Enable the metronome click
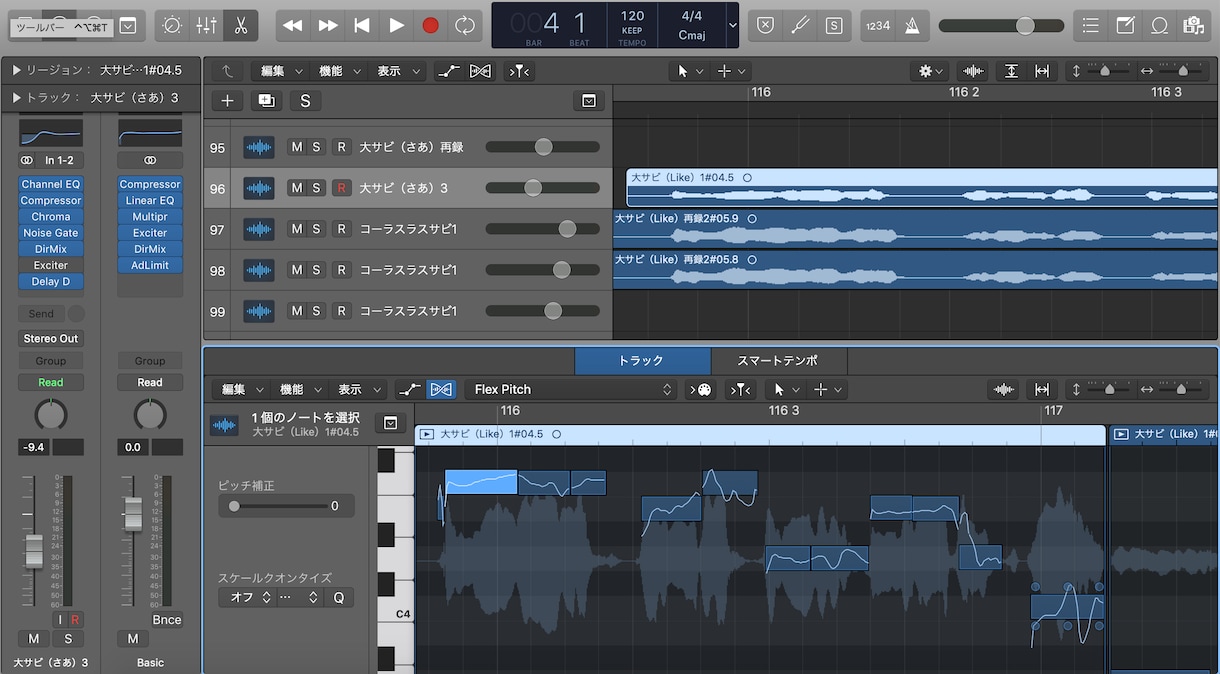1220x674 pixels. click(911, 26)
